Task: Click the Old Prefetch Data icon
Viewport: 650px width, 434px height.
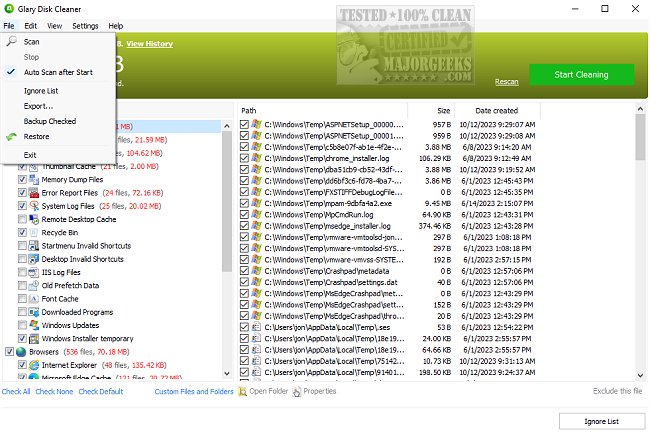Action: point(34,286)
